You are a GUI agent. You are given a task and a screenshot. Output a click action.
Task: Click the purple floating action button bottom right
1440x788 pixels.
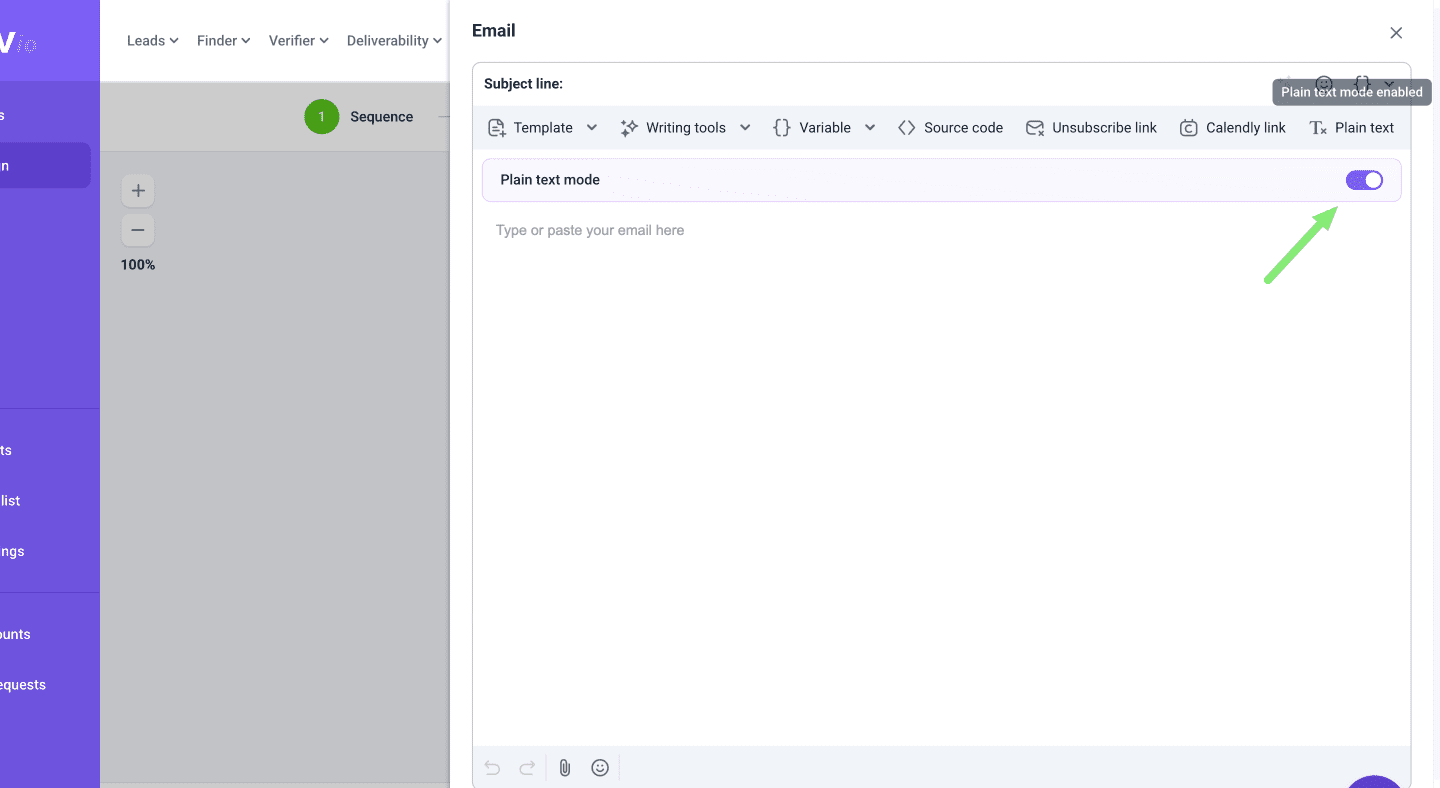point(1374,782)
